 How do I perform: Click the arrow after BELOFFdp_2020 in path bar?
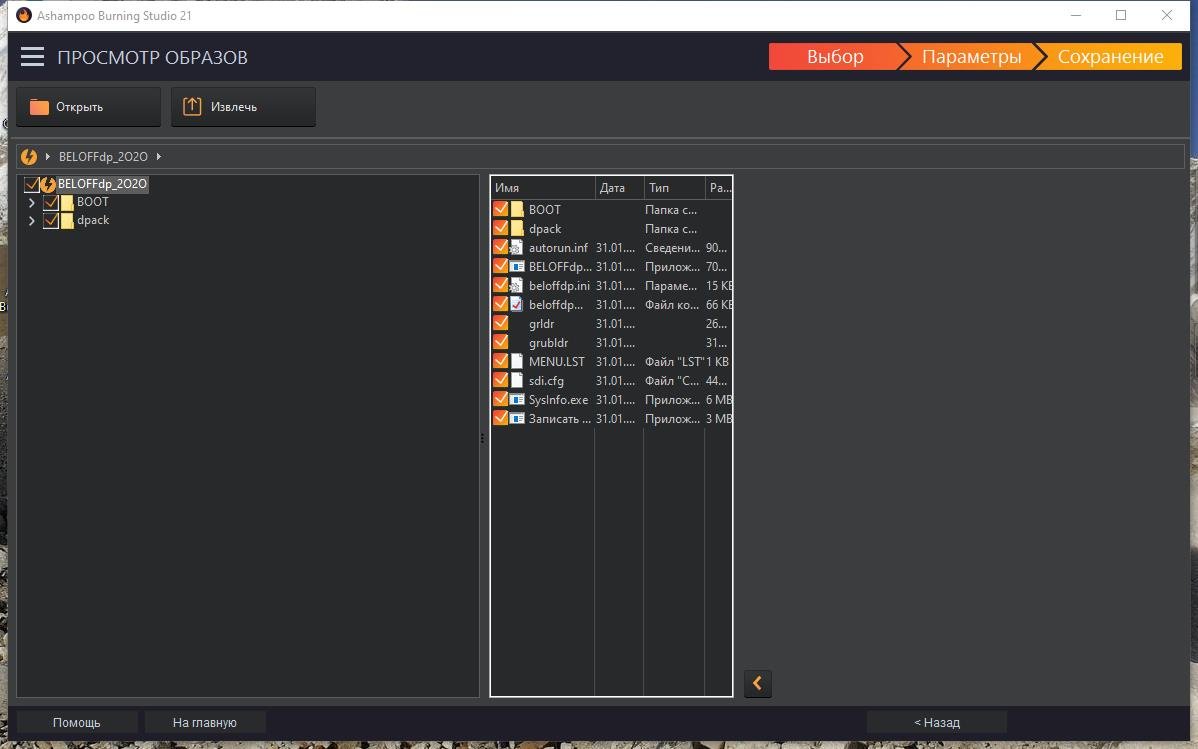(159, 157)
